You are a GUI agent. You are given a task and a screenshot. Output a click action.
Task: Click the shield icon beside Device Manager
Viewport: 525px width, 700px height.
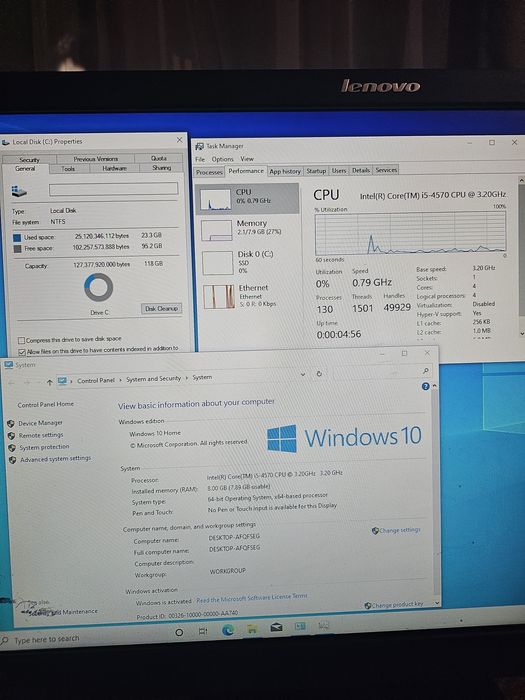tap(11, 423)
